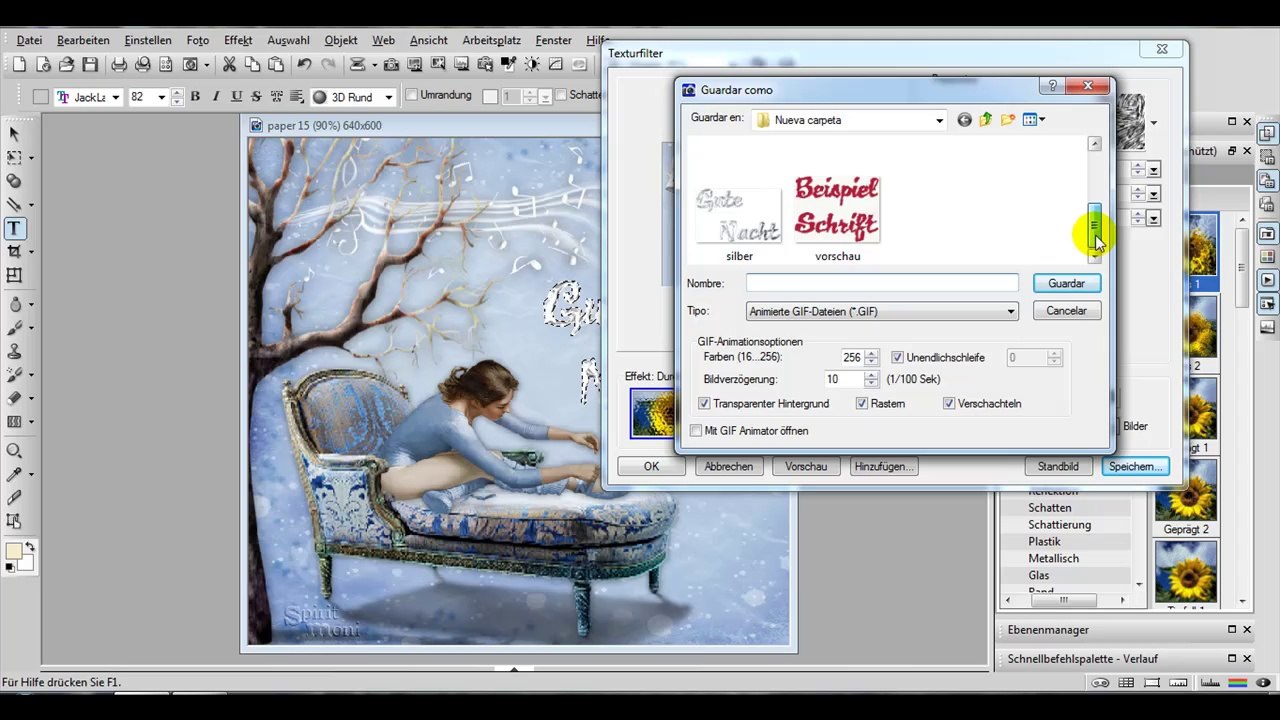The height and width of the screenshot is (720, 1280).
Task: Enable the Umrandung checkbox
Action: point(410,96)
